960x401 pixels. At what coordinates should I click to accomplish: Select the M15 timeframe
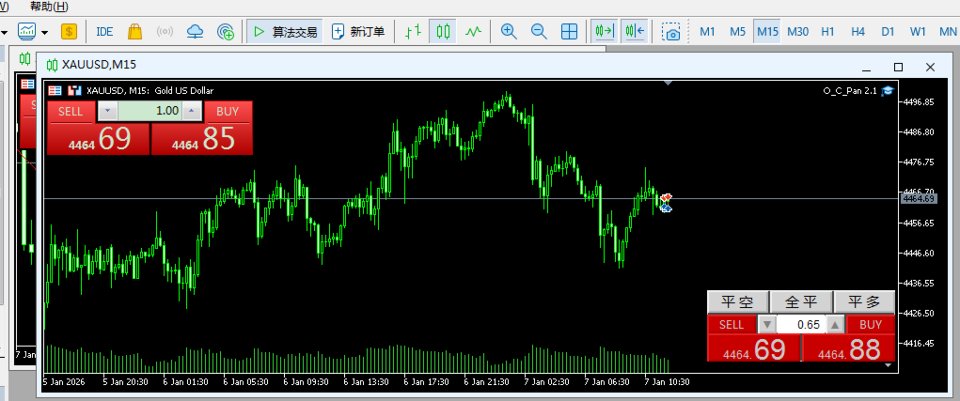tap(767, 31)
